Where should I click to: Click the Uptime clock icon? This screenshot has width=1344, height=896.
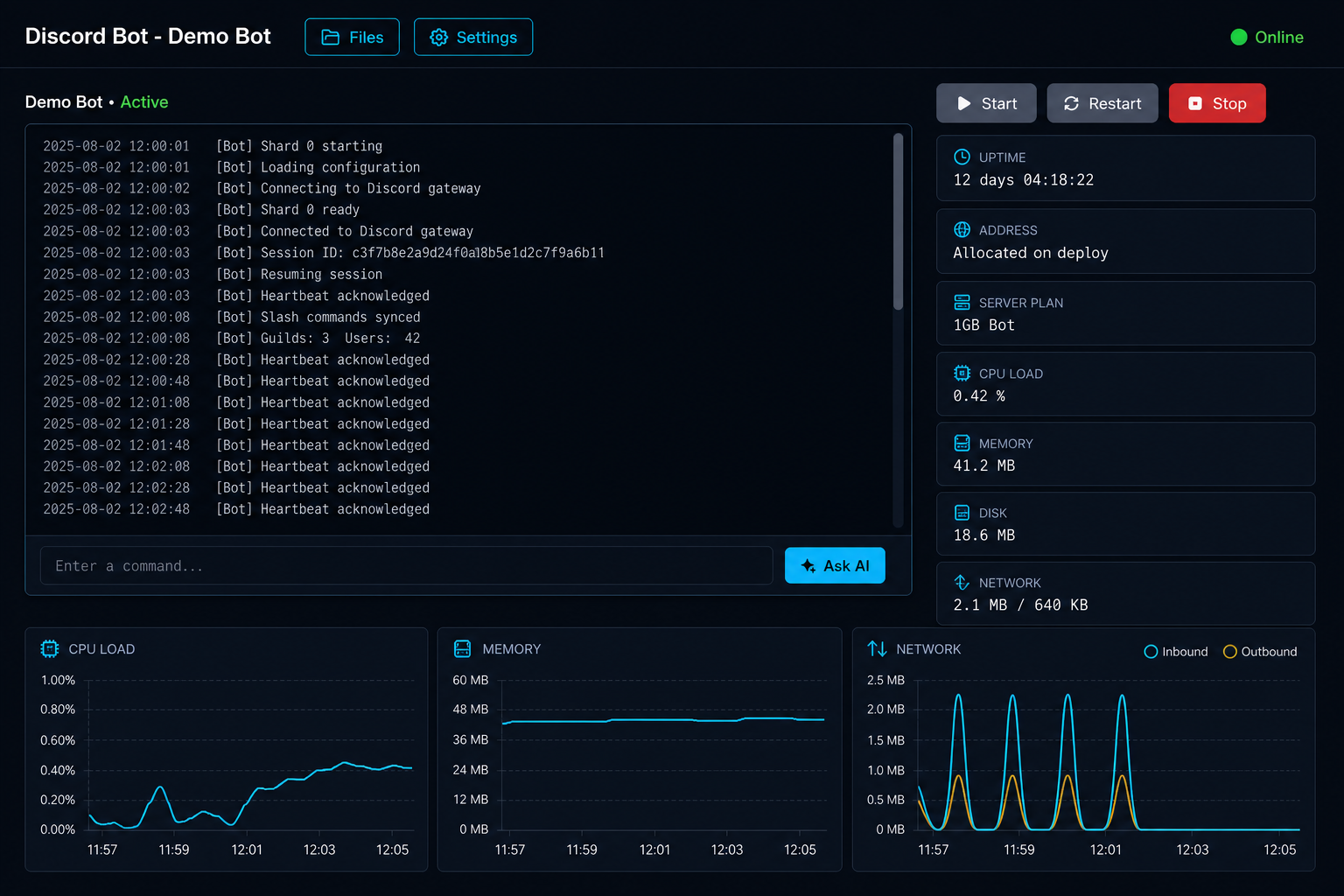click(x=962, y=157)
